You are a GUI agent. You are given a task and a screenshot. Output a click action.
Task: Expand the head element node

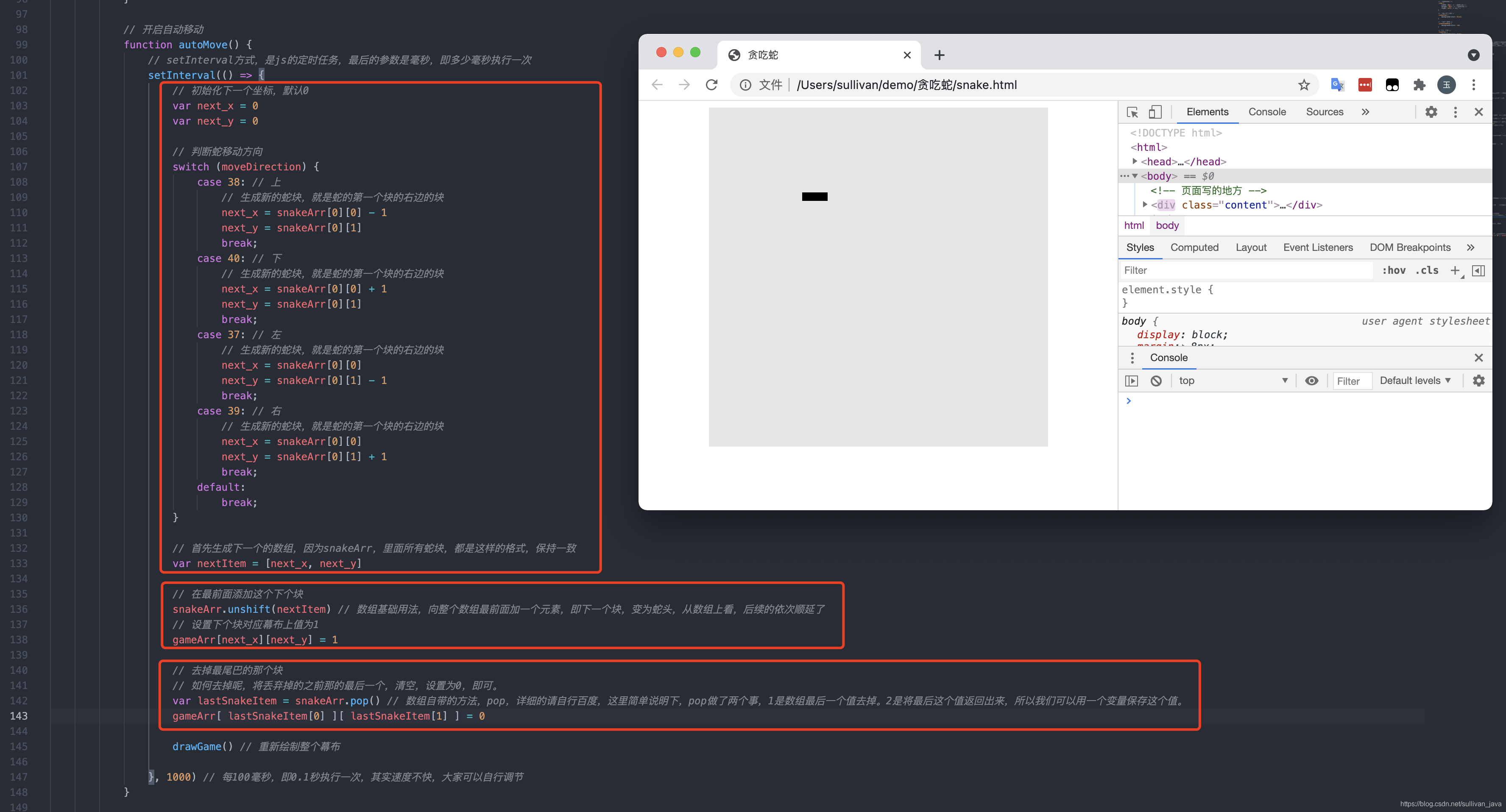click(x=1135, y=161)
